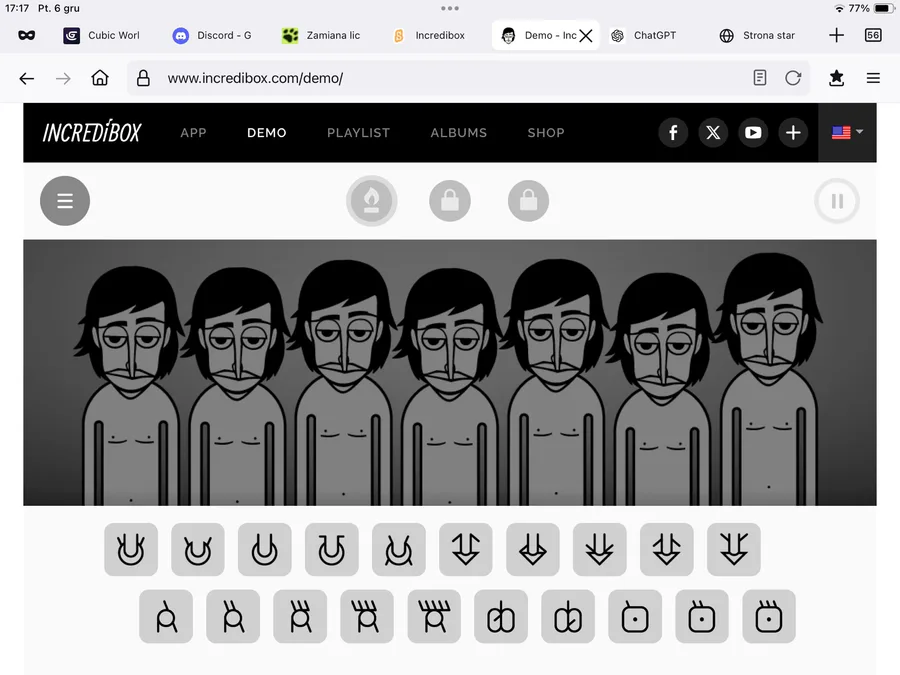View site security lock info

pos(143,78)
